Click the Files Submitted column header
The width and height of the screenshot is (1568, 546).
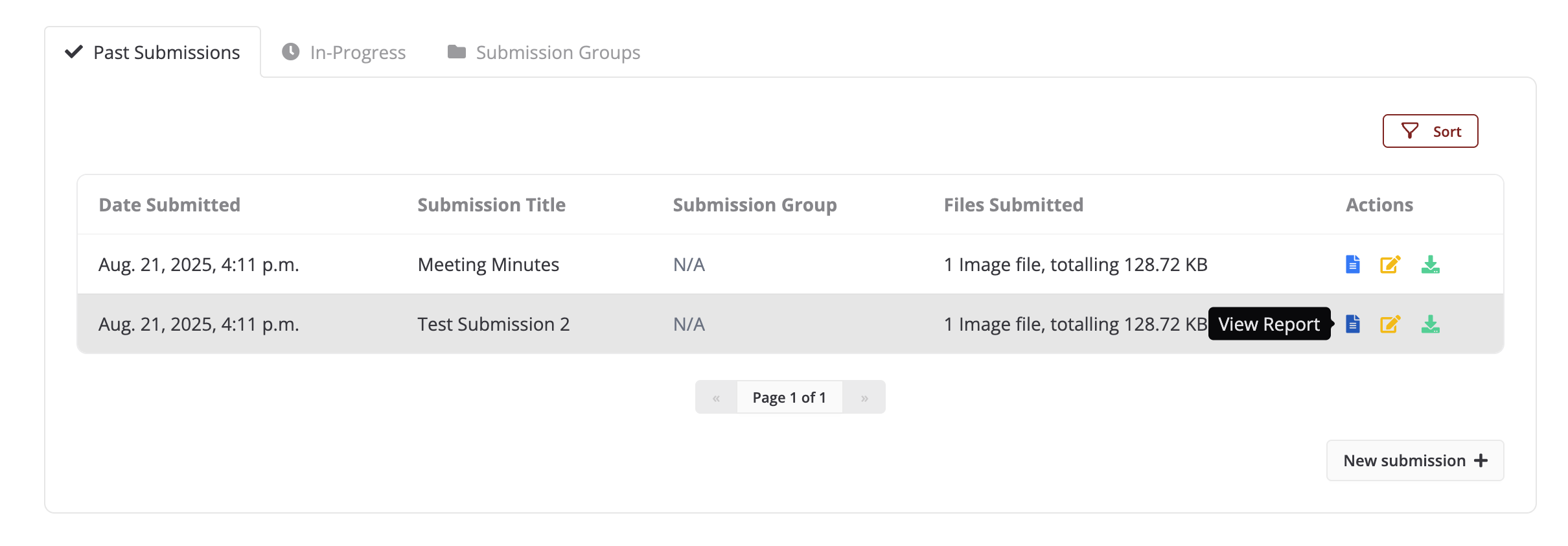pyautogui.click(x=1013, y=205)
